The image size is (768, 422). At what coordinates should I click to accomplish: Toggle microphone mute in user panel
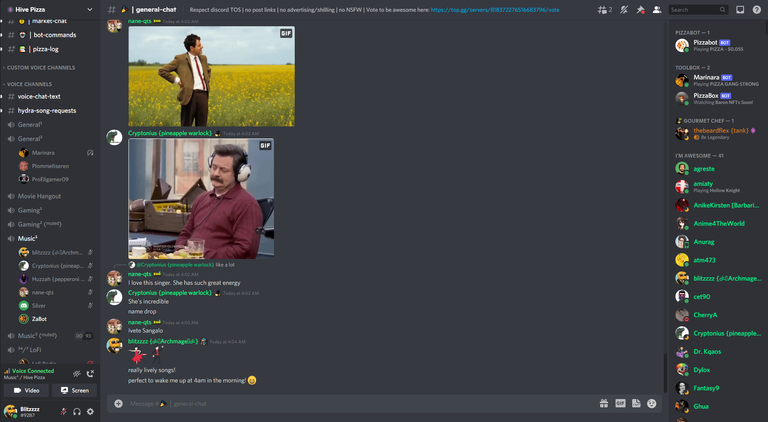64,412
